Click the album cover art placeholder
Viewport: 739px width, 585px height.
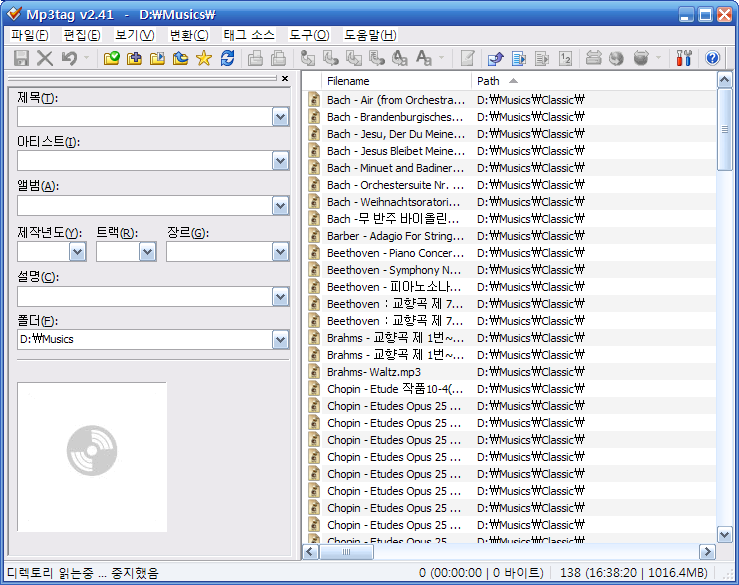(x=92, y=457)
